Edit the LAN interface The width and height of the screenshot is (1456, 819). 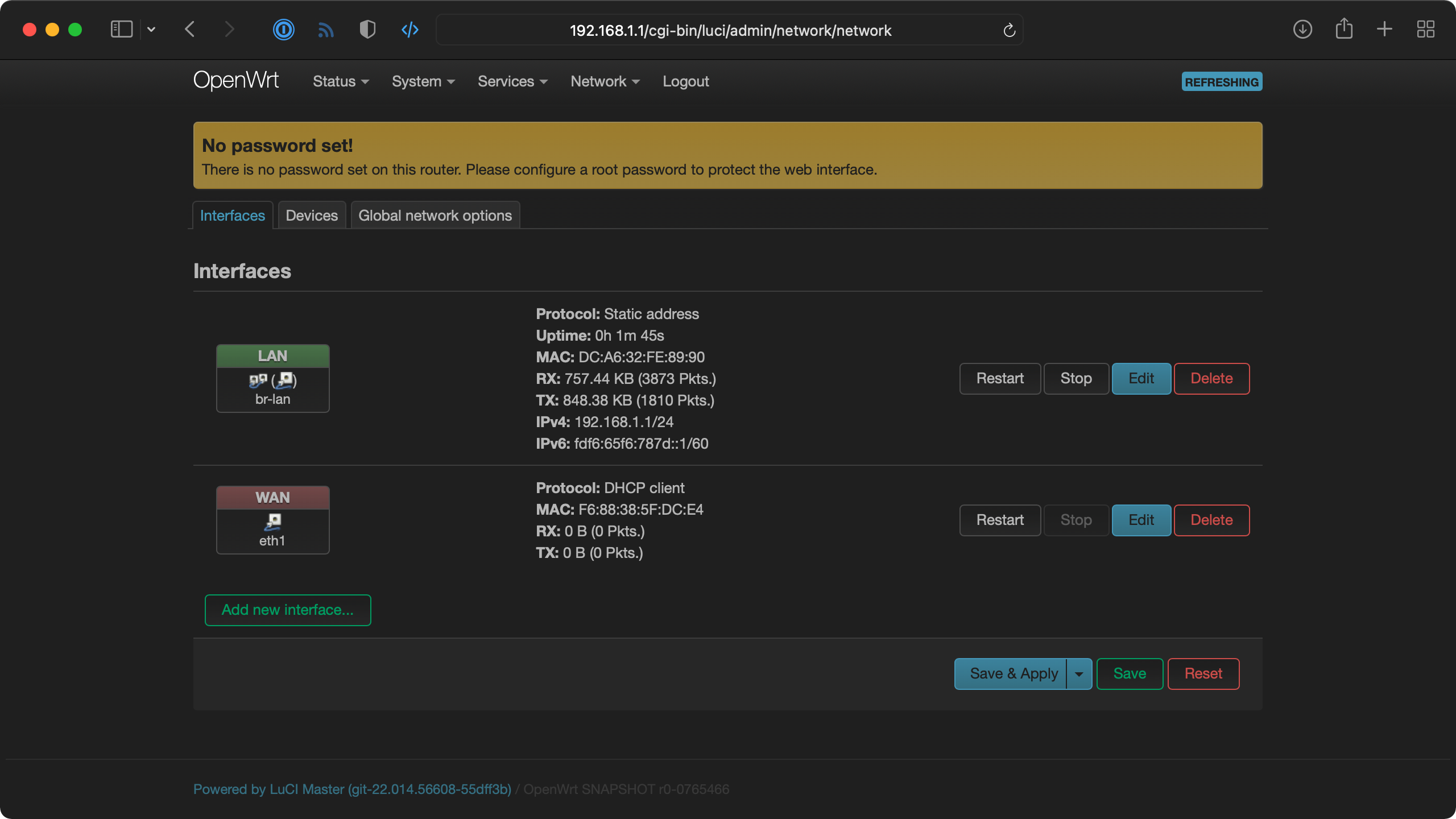click(x=1141, y=379)
